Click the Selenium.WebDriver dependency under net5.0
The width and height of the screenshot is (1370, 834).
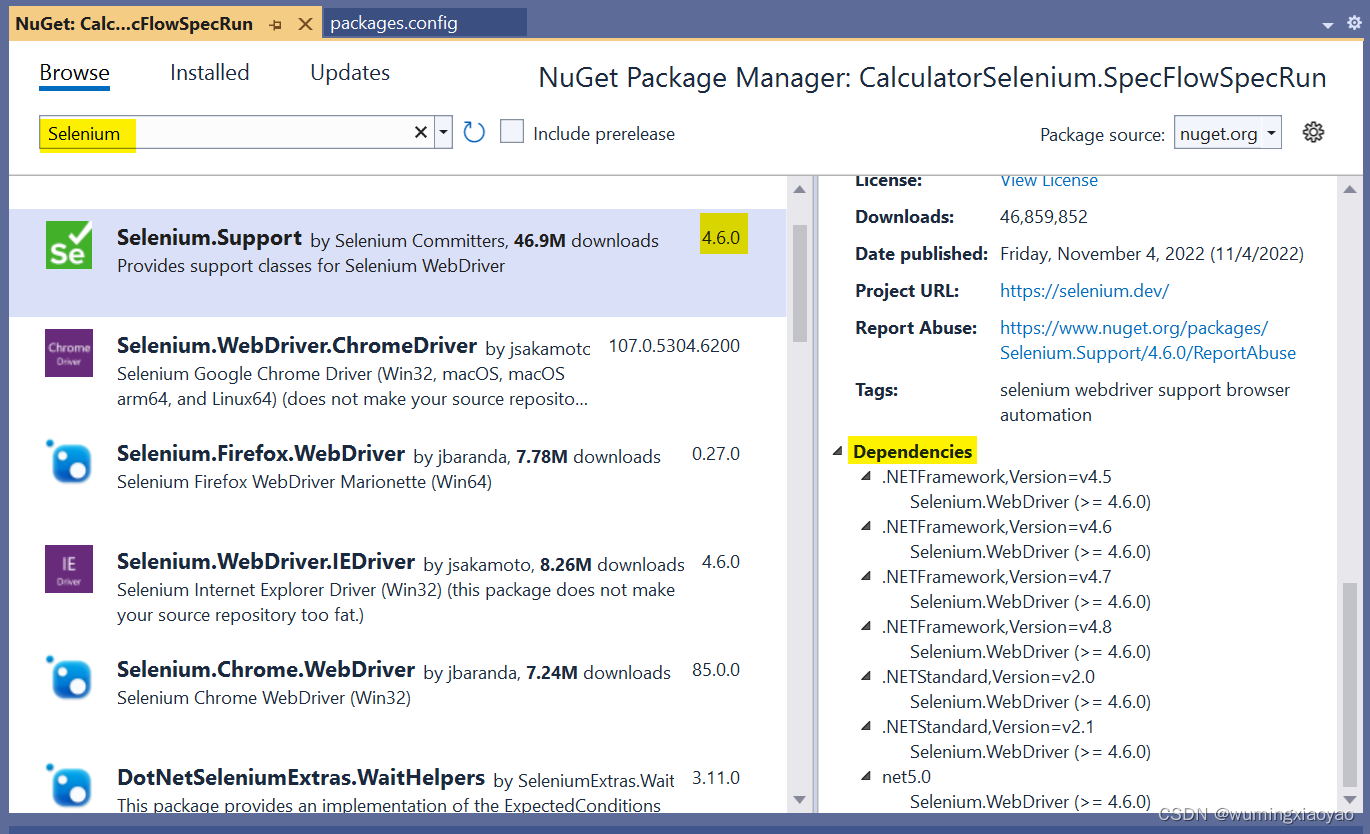(x=1030, y=802)
